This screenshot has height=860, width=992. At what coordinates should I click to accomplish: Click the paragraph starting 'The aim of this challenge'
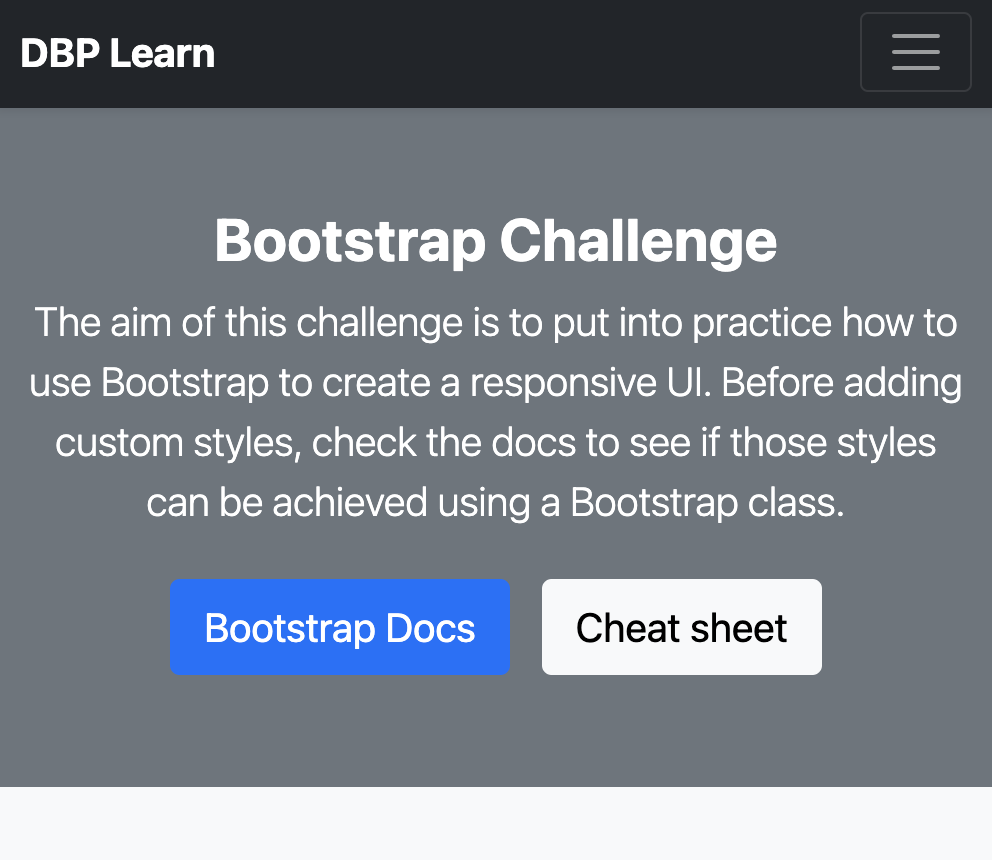[x=496, y=412]
